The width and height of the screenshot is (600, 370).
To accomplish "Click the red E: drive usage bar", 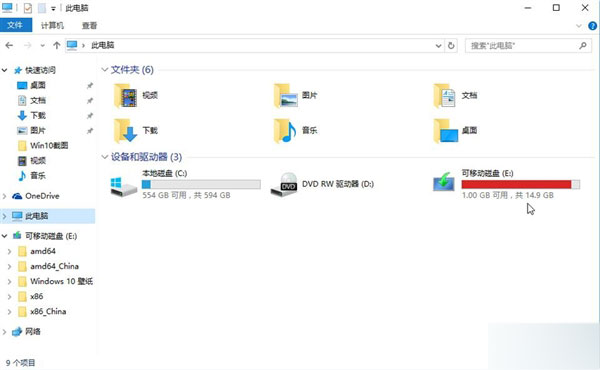I will point(521,184).
